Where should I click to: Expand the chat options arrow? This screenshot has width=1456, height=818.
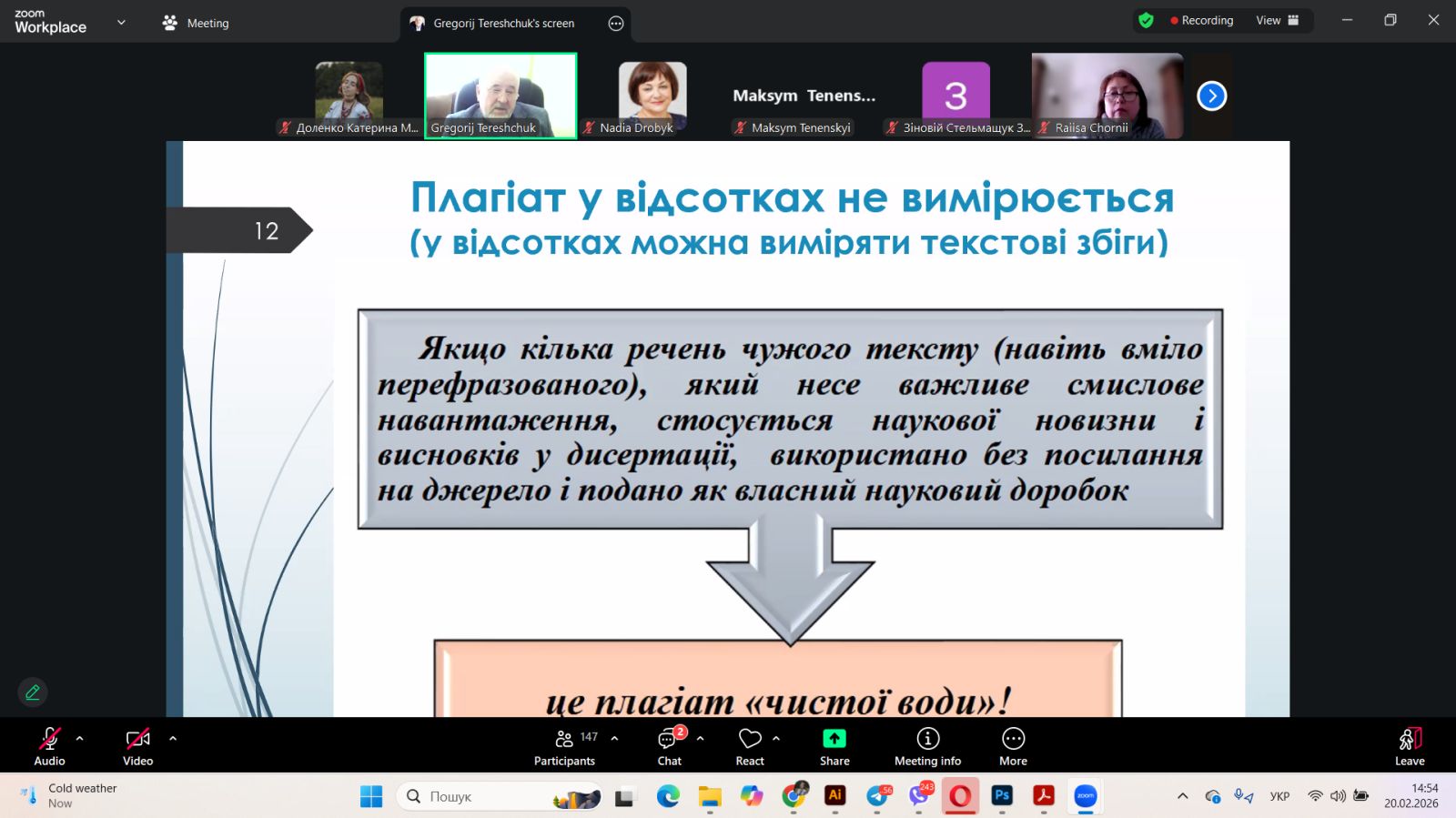[x=700, y=739]
